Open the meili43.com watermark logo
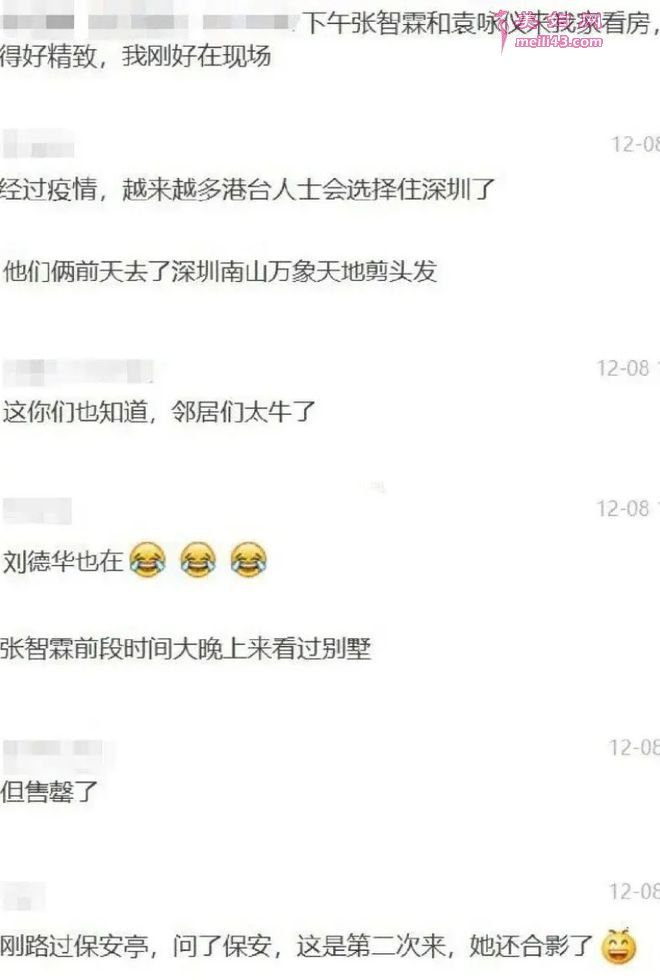 click(x=551, y=32)
